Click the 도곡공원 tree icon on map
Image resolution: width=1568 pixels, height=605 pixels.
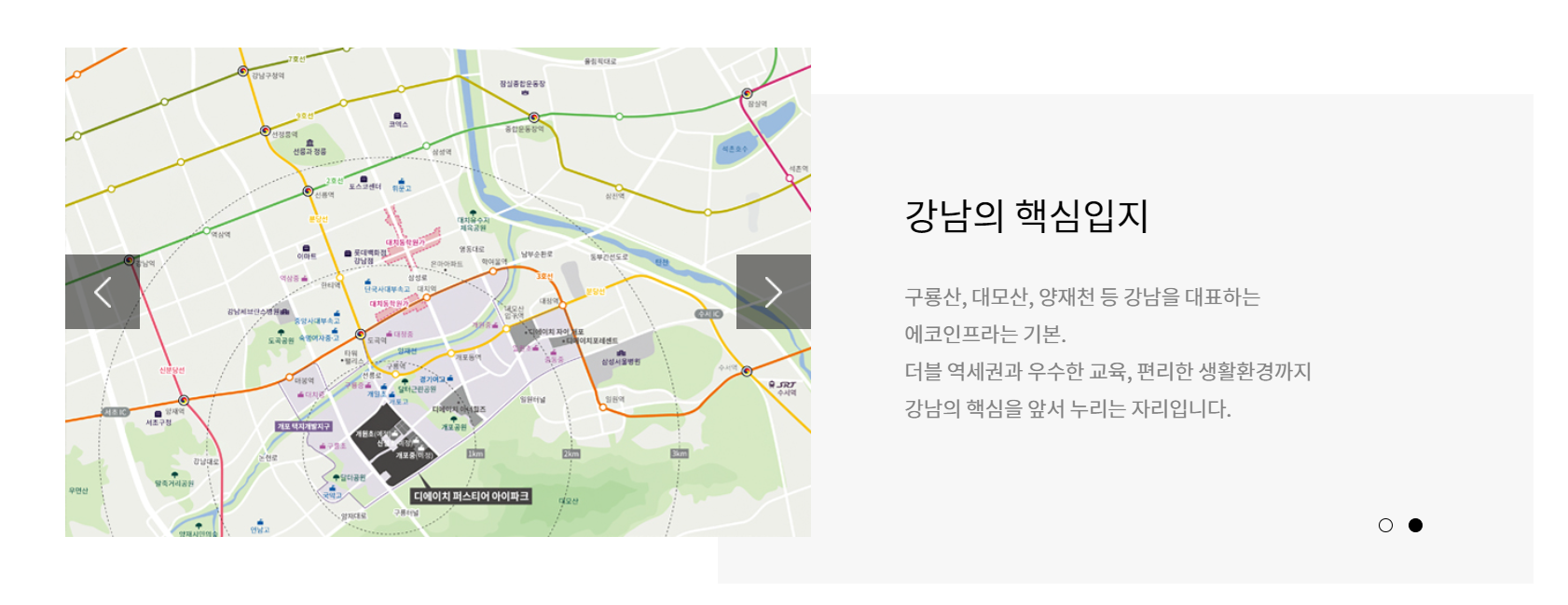pyautogui.click(x=281, y=332)
